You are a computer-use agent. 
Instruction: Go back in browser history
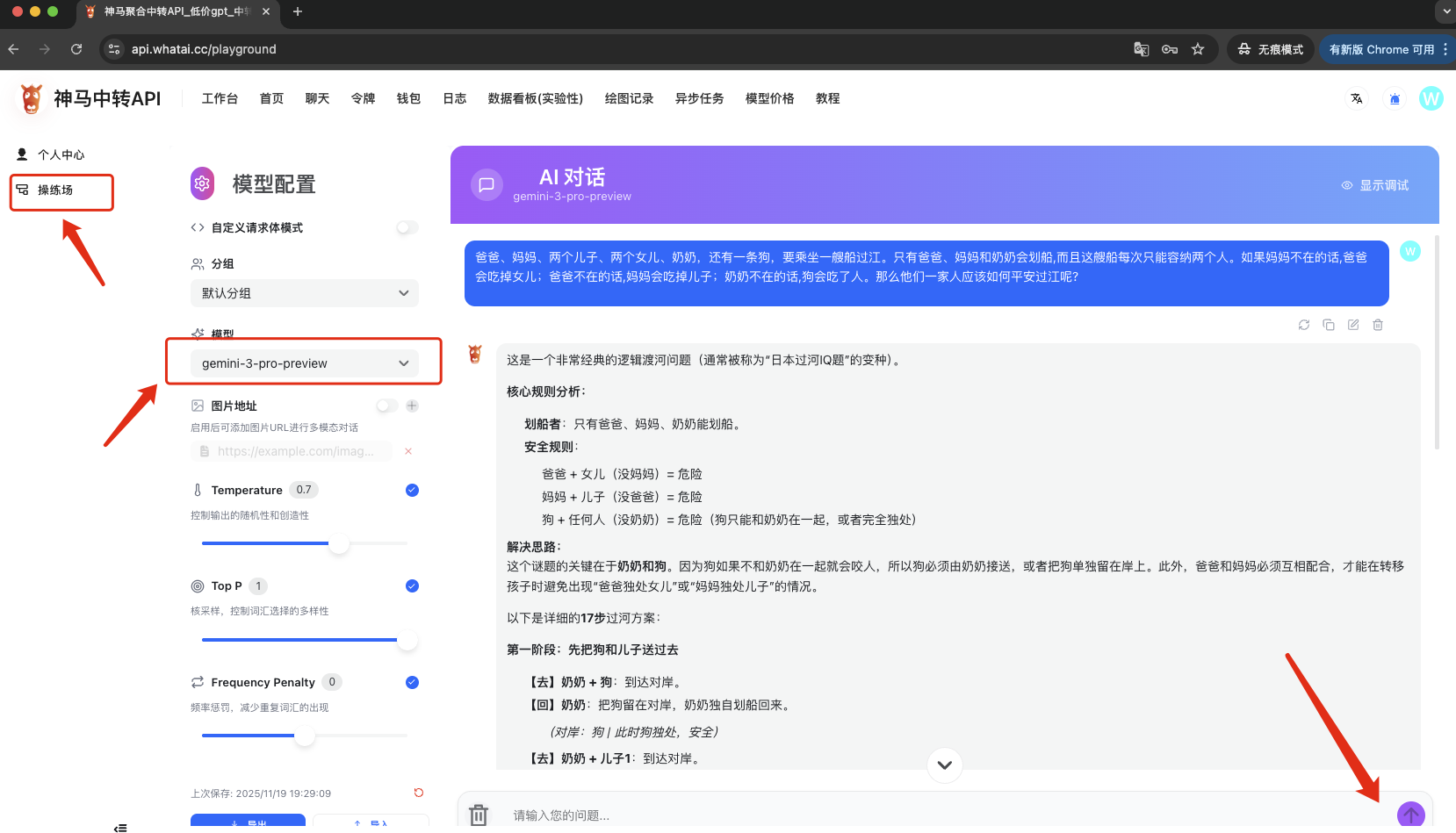[x=13, y=49]
